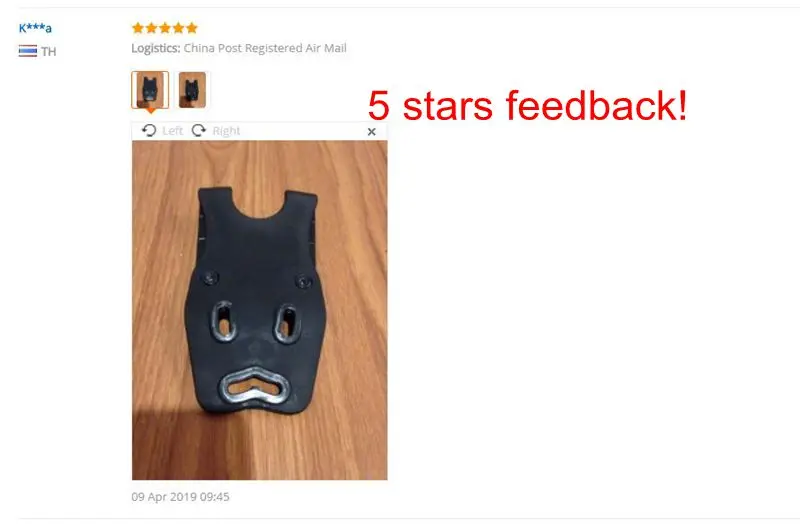800x526 pixels.
Task: Open reviewer K***a's profile name
Action: tap(35, 28)
